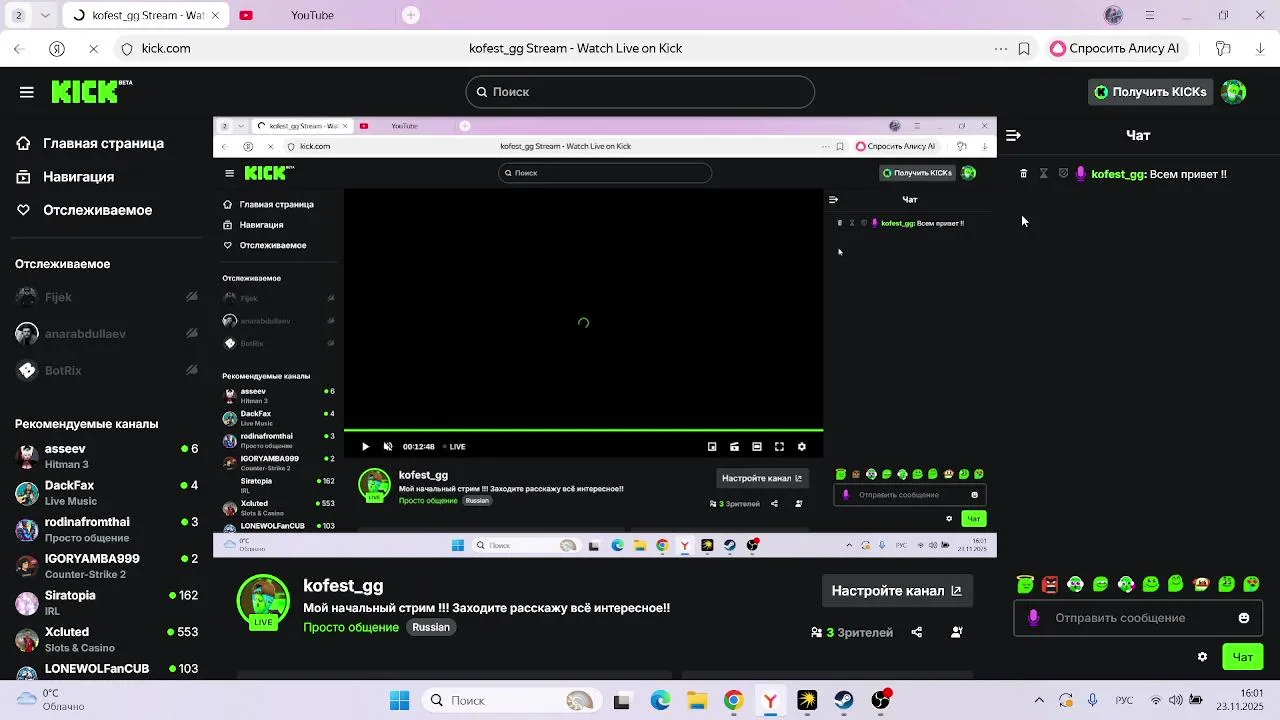Click РУС language indicator in tray

point(1124,700)
